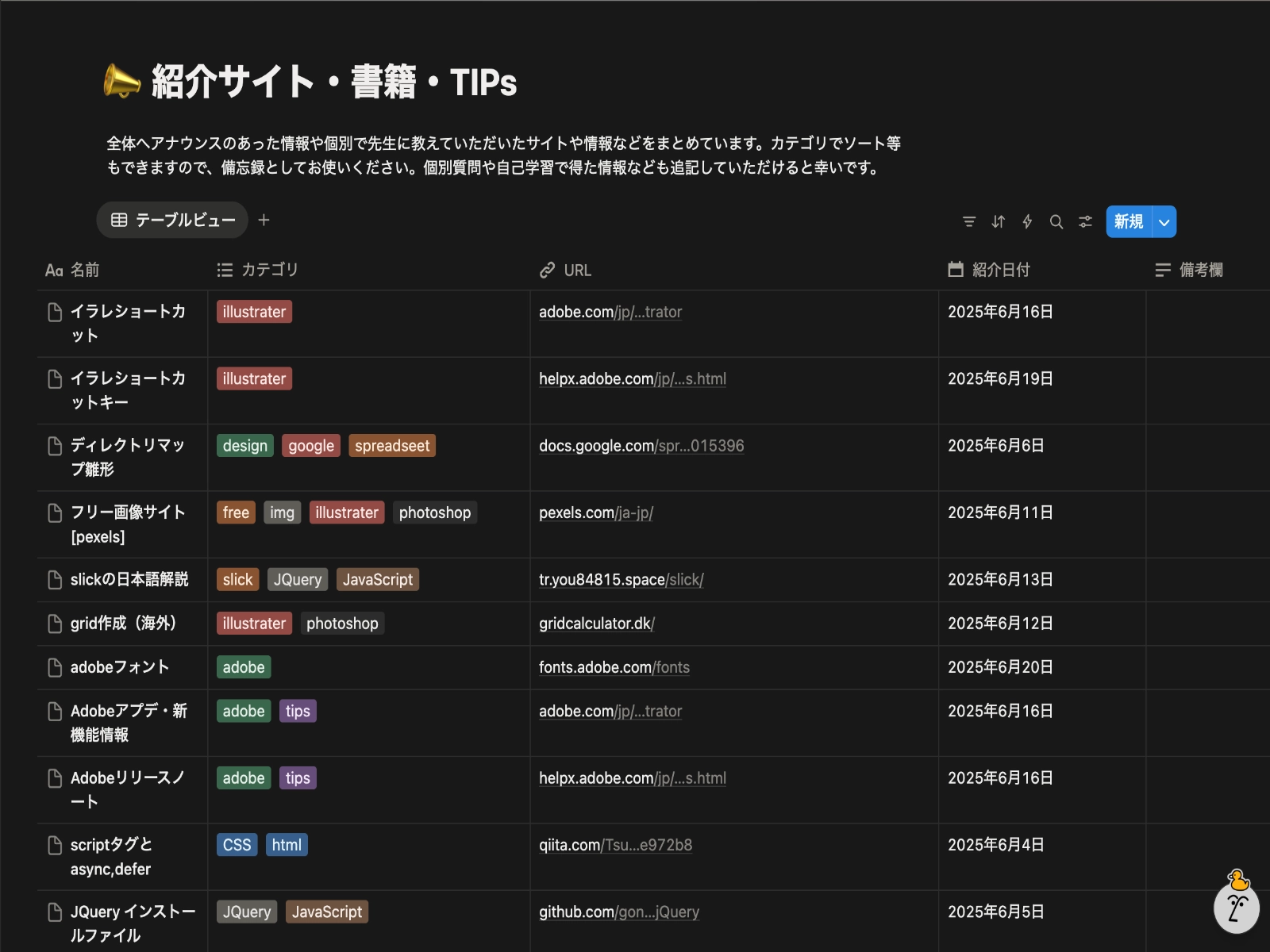Expand the dropdown arrow beside 新規
The height and width of the screenshot is (952, 1270).
tap(1164, 222)
